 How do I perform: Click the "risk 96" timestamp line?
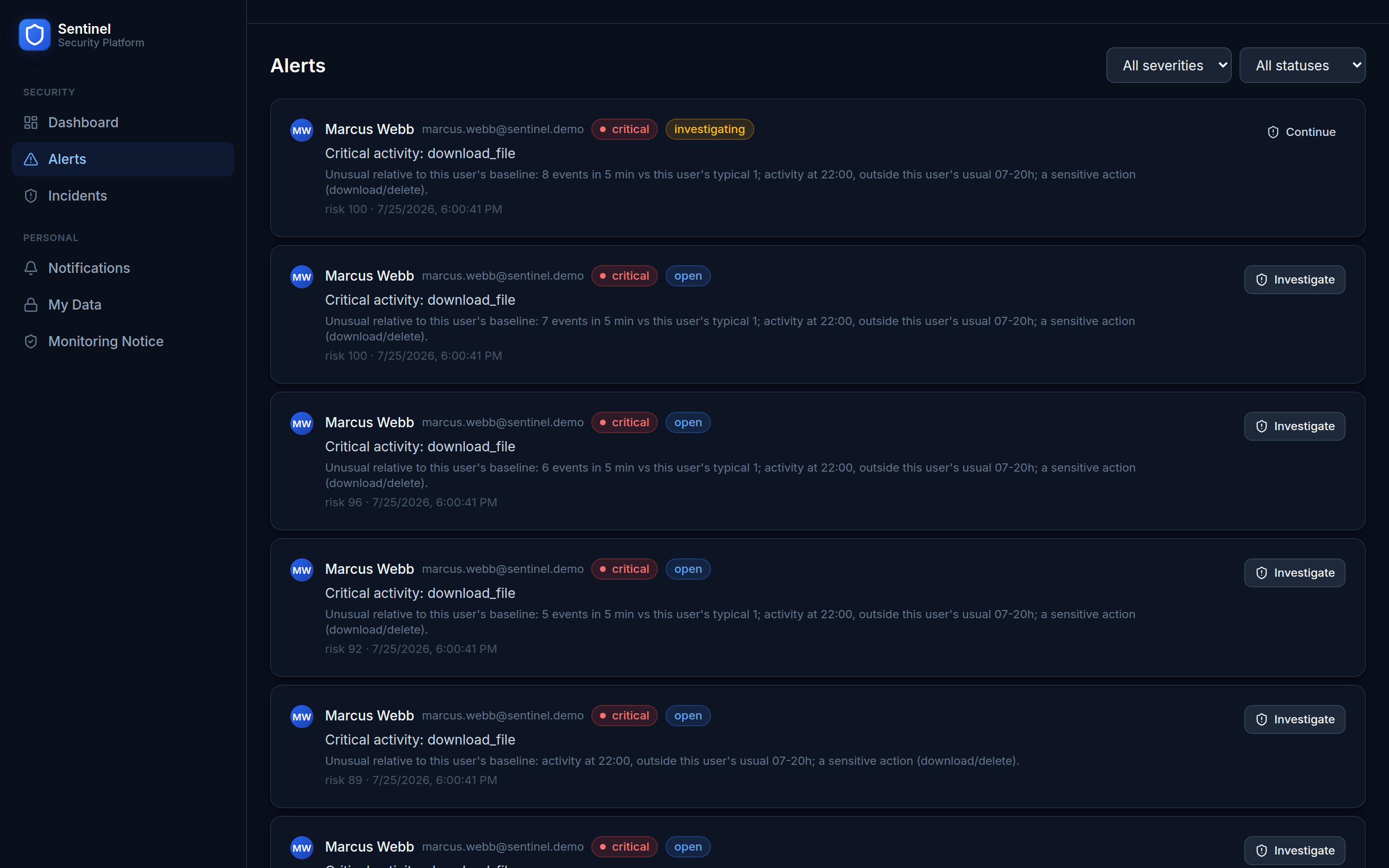click(x=411, y=502)
